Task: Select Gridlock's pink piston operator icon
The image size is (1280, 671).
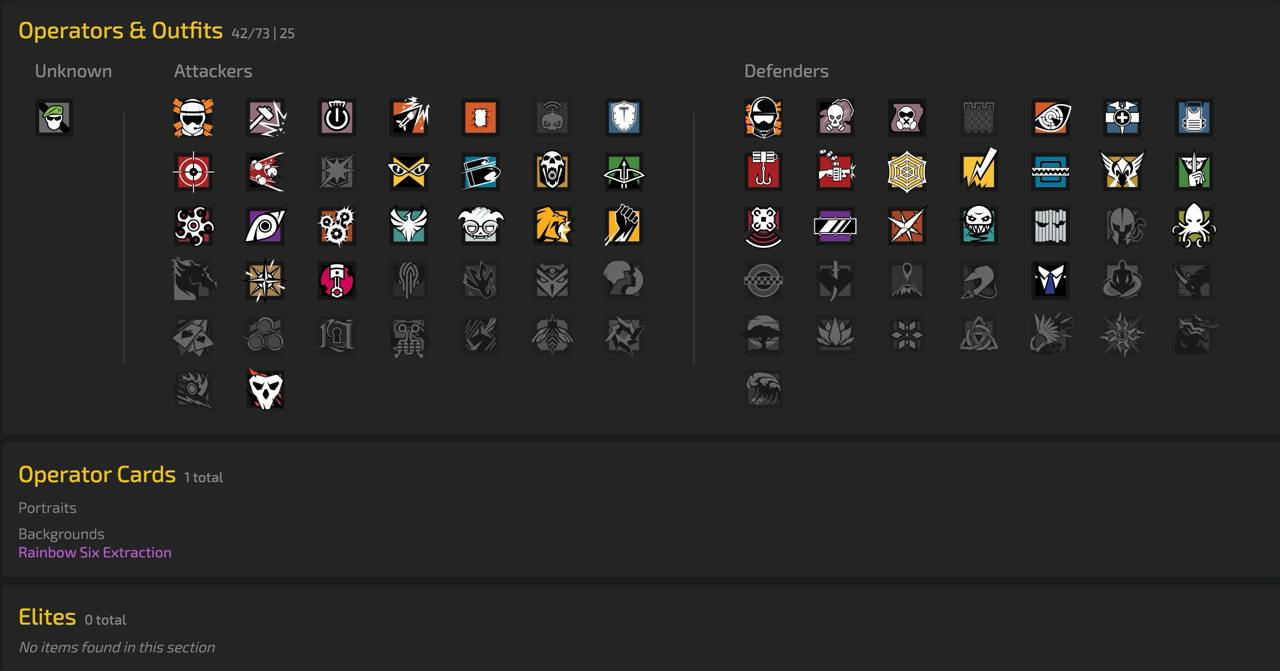Action: click(337, 281)
